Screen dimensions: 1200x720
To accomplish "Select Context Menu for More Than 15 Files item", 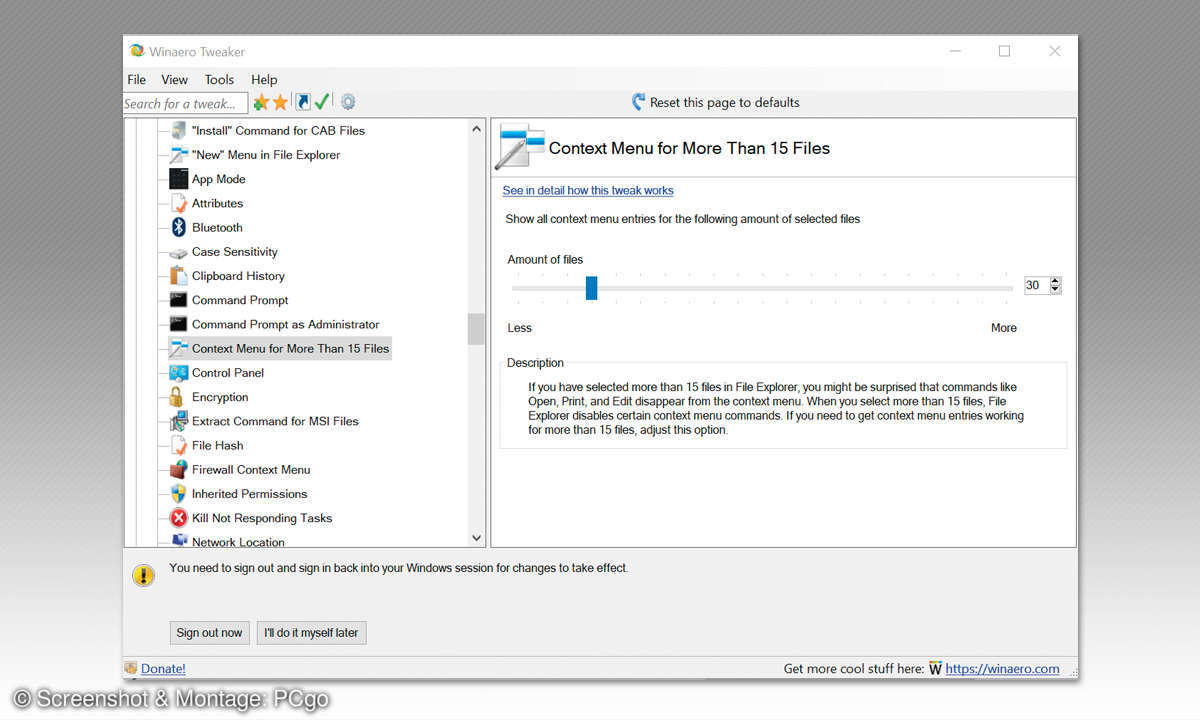I will (x=290, y=348).
